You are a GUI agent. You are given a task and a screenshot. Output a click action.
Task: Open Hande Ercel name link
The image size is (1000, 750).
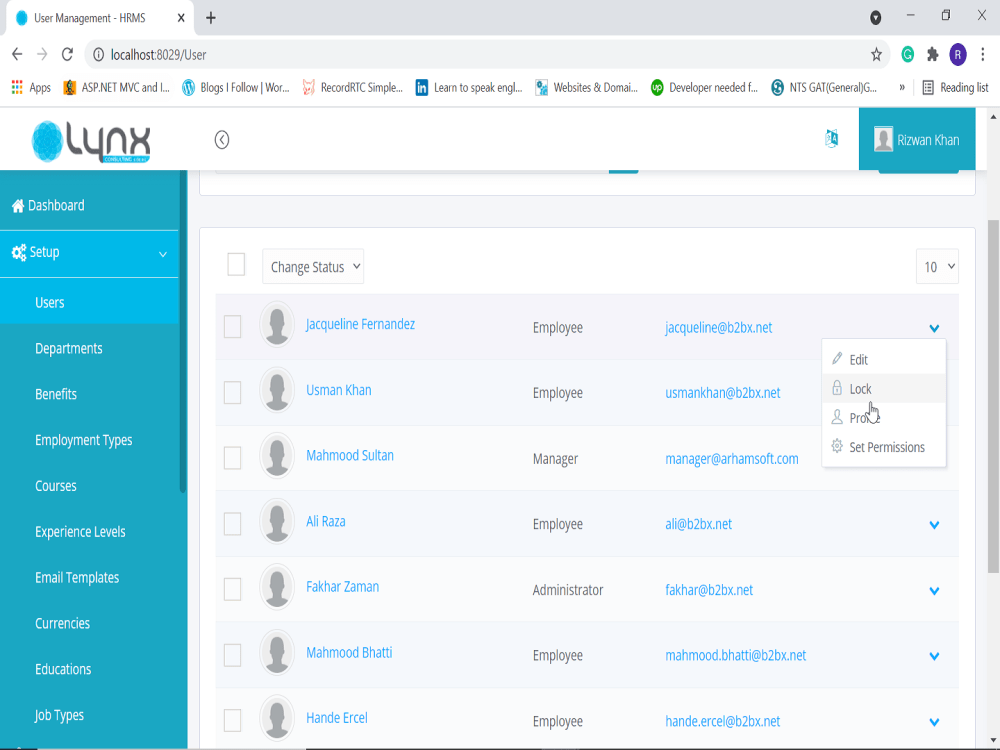[337, 718]
